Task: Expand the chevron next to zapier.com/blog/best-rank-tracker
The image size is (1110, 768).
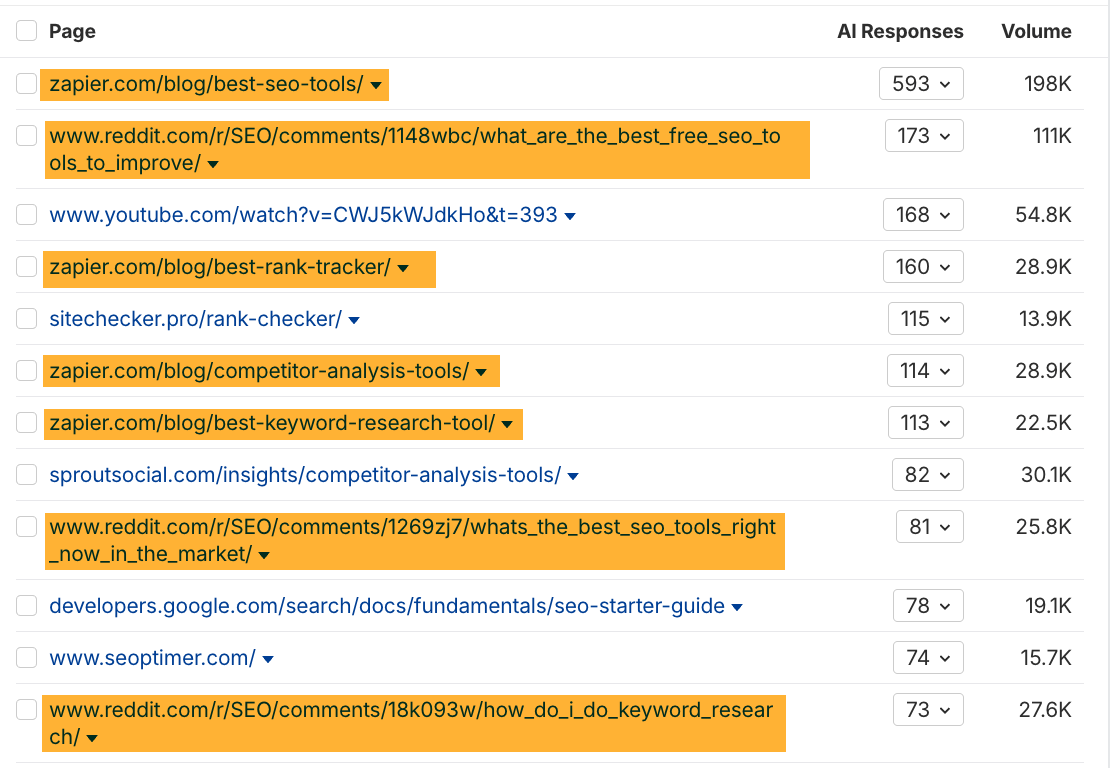Action: pyautogui.click(x=402, y=266)
